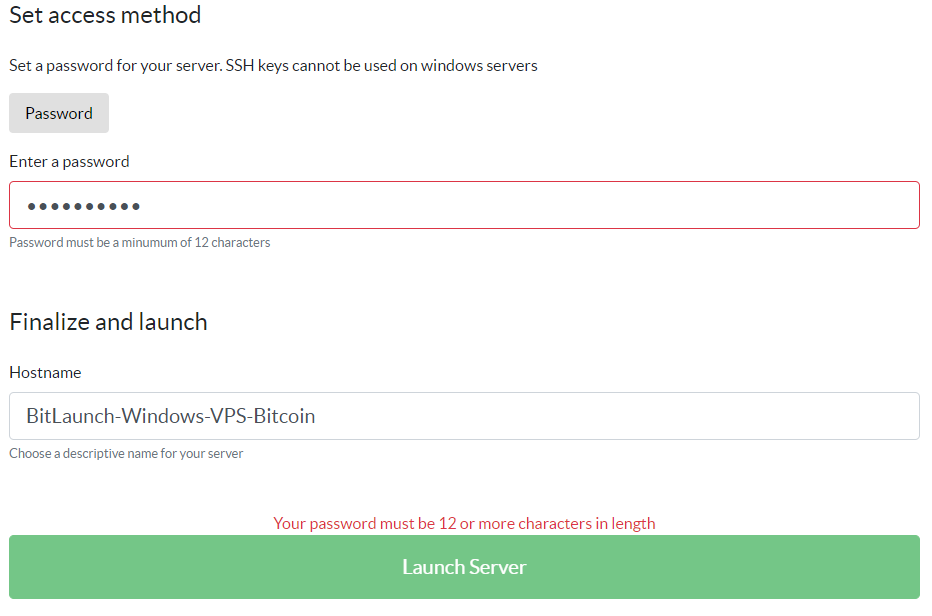
Task: Click 'Choose a descriptive name' helper text
Action: (126, 454)
